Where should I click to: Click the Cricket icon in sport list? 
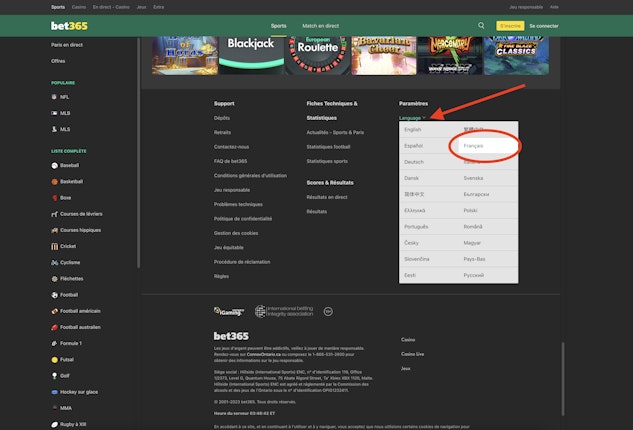pyautogui.click(x=55, y=246)
